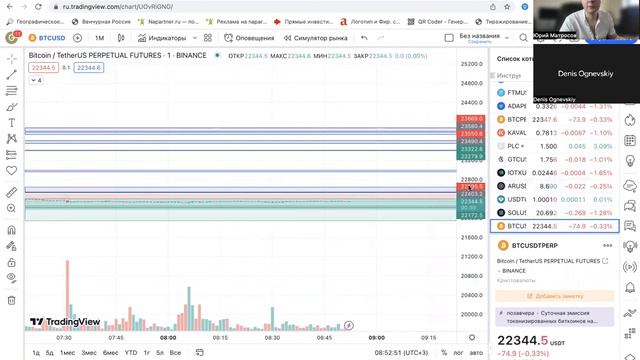Toggle лог logarithmic scale
640x360 pixels.
pyautogui.click(x=458, y=353)
